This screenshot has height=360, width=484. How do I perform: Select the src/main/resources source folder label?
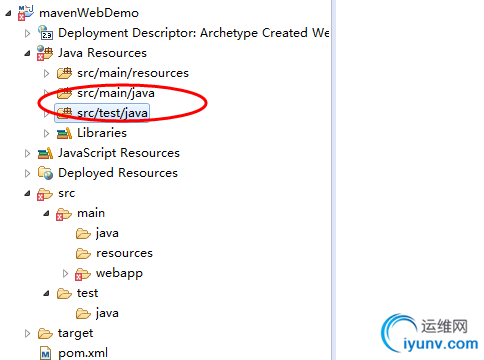pyautogui.click(x=133, y=73)
